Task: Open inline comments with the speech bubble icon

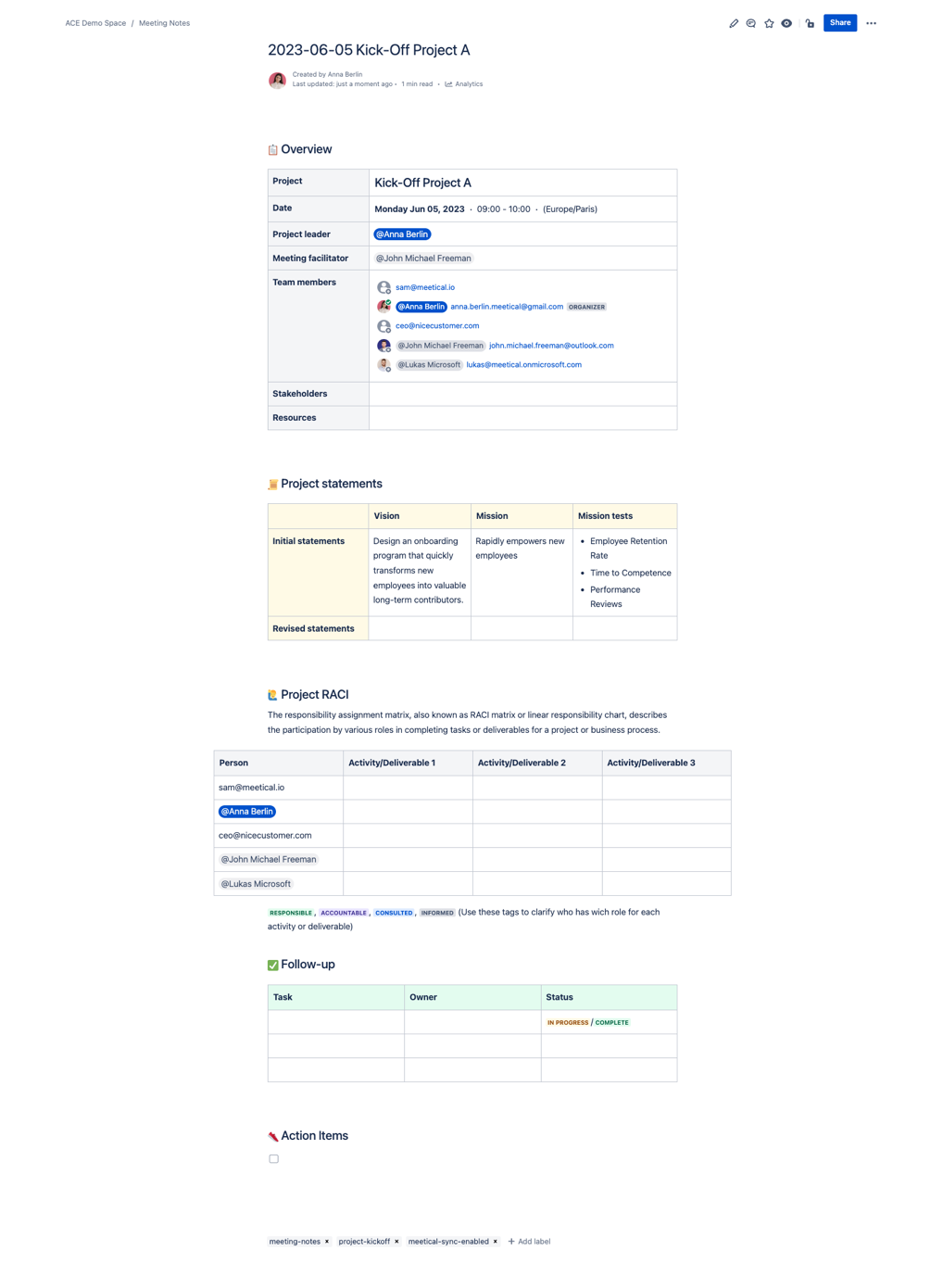Action: click(751, 23)
